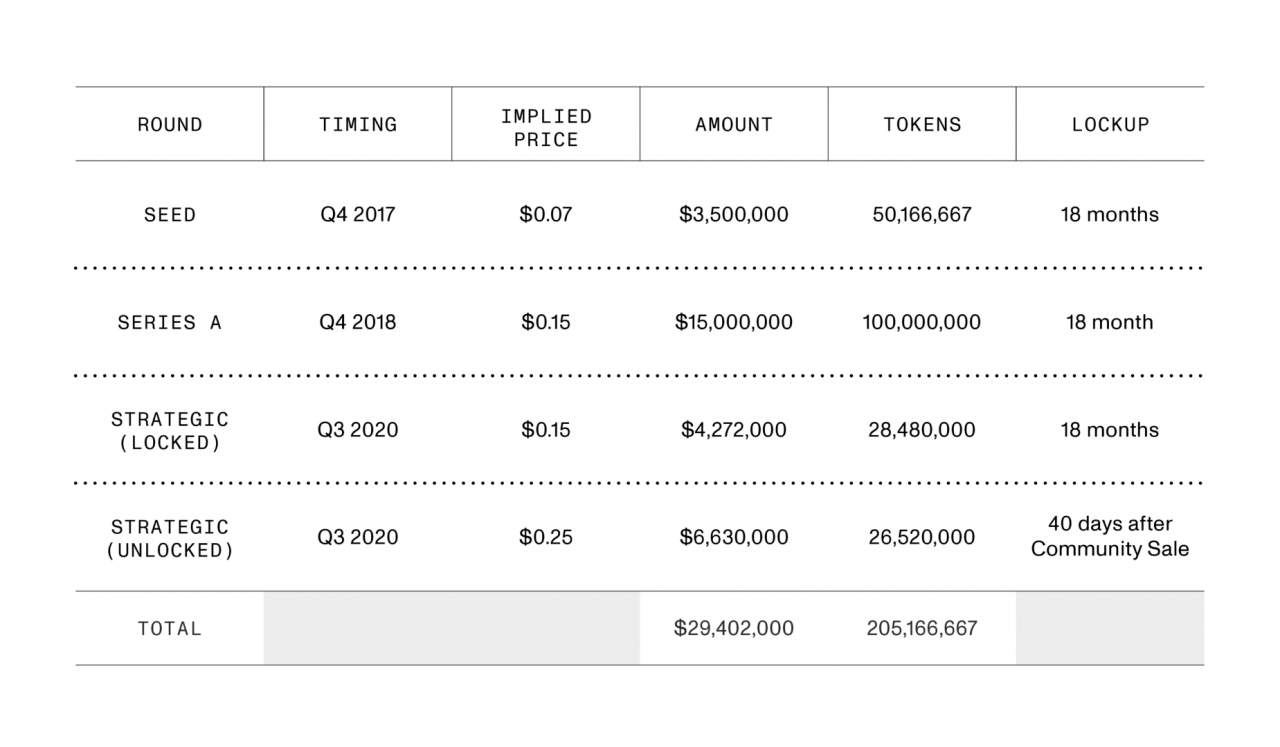The height and width of the screenshot is (747, 1280).
Task: Click the 205,166,667 total tokens
Action: point(922,629)
